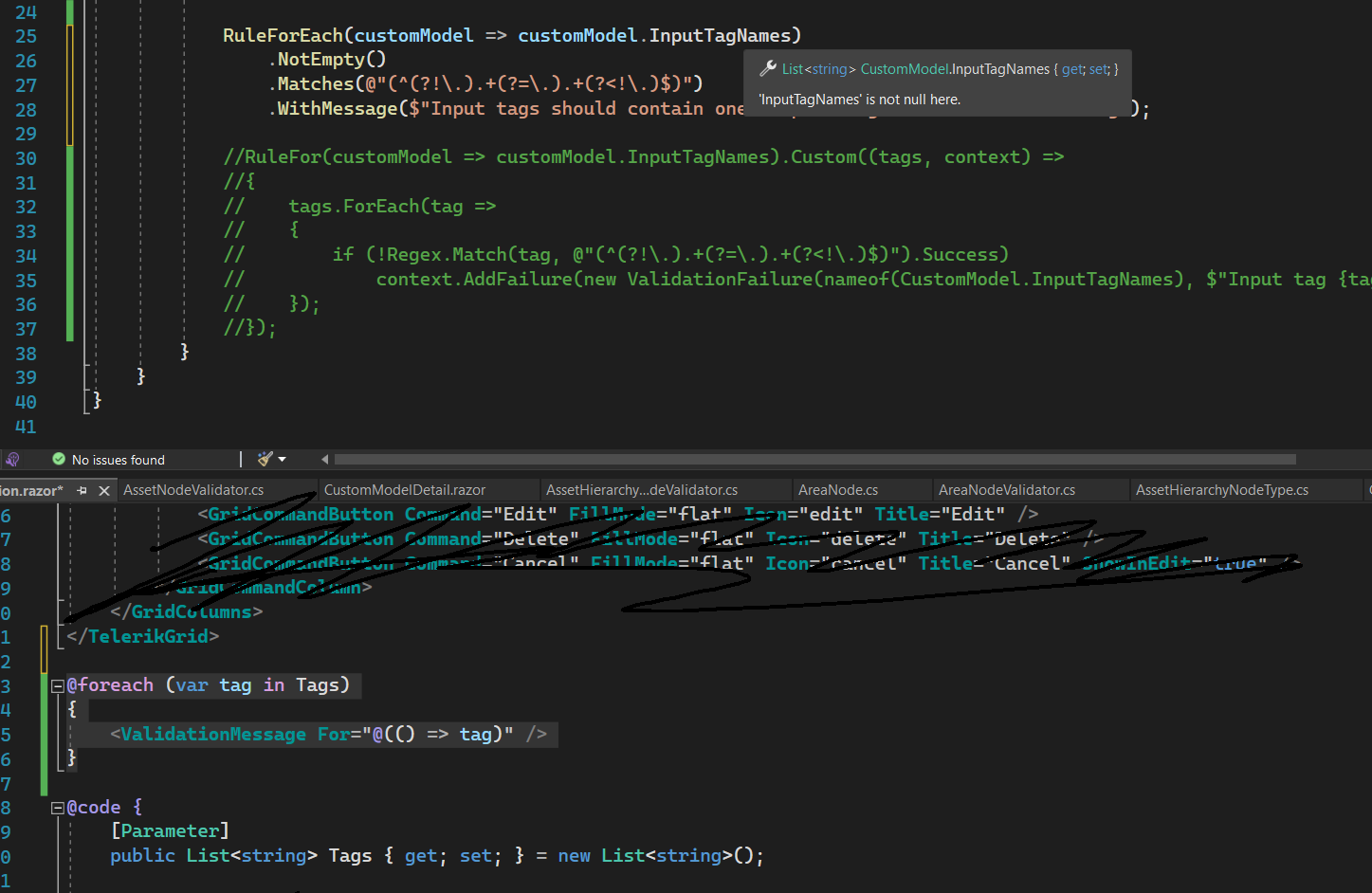Collapse the @code block
This screenshot has width=1372, height=893.
(x=57, y=807)
